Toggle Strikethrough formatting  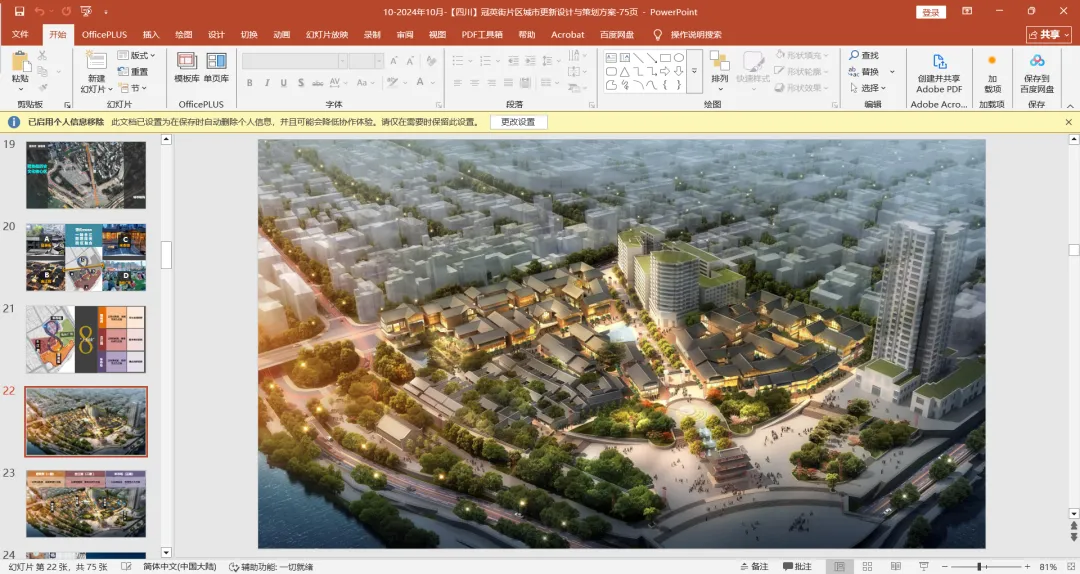click(x=318, y=83)
